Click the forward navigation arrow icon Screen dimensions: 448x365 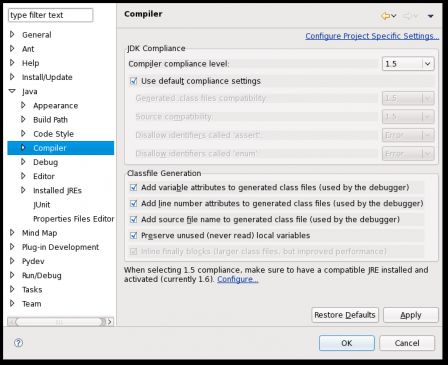tap(407, 16)
